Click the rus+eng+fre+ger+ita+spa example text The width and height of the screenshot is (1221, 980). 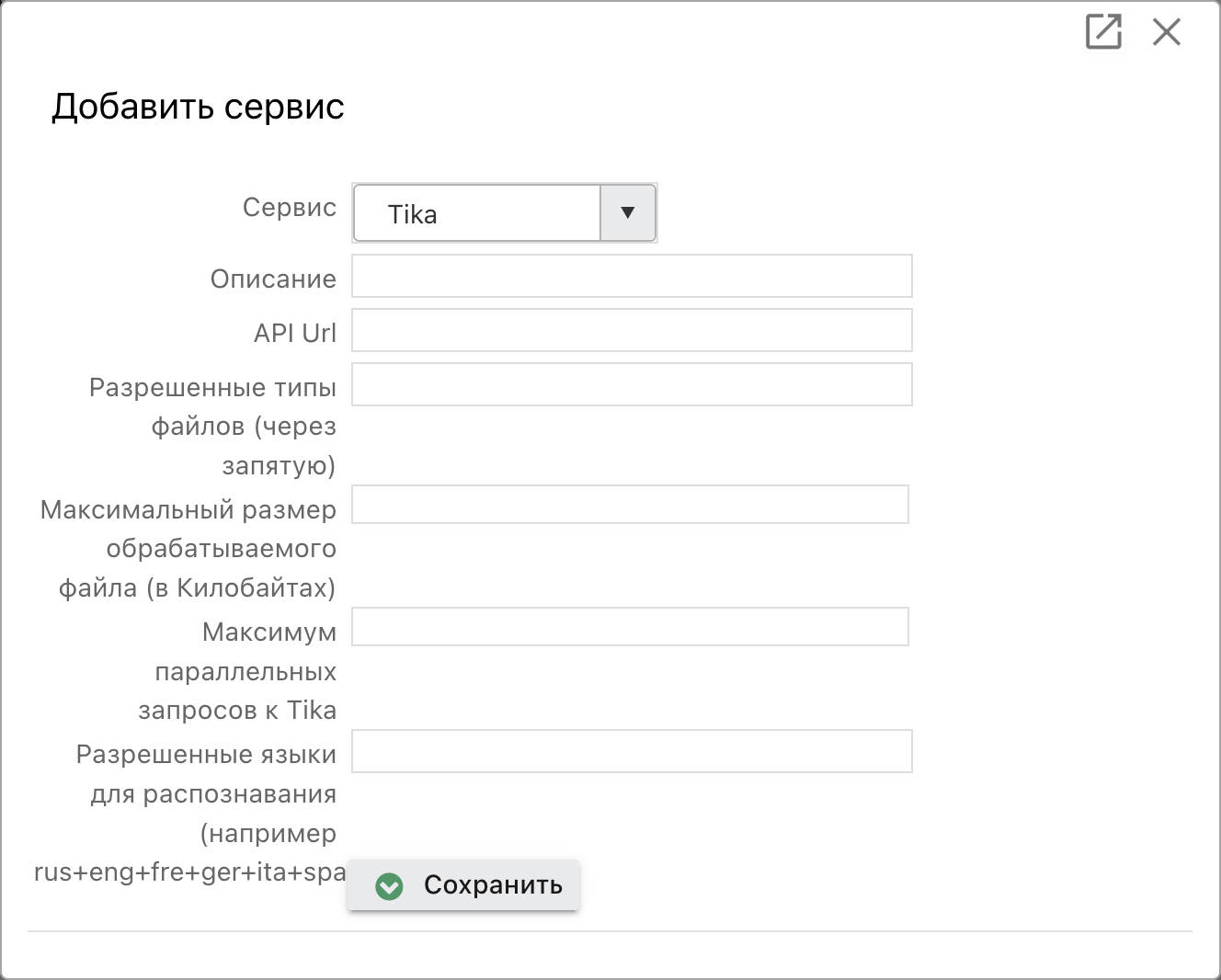(x=190, y=872)
